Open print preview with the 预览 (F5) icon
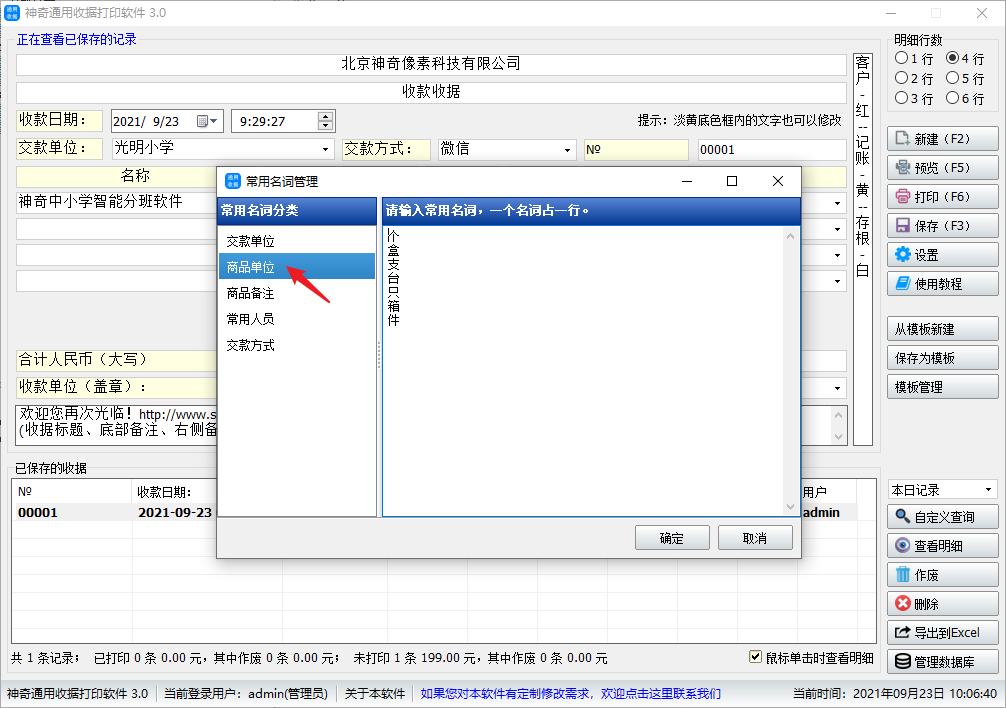 tap(903, 168)
